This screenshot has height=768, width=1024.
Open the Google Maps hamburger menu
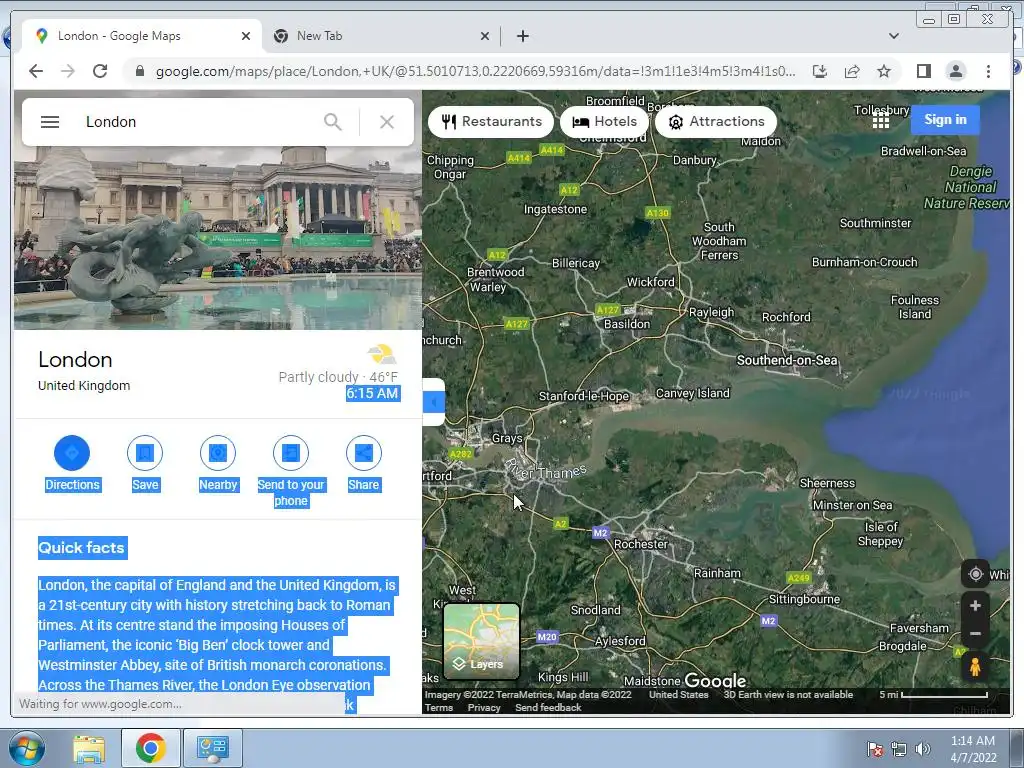50,122
